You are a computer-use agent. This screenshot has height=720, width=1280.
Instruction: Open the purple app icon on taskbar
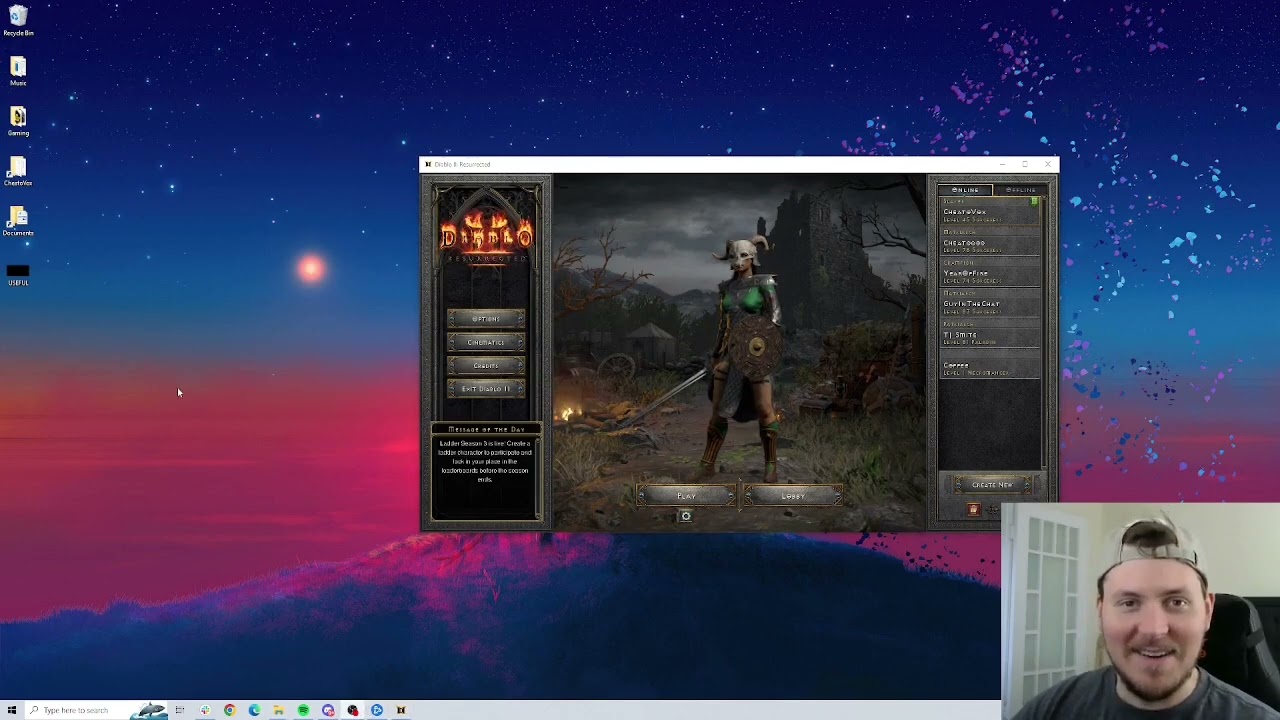pos(328,710)
